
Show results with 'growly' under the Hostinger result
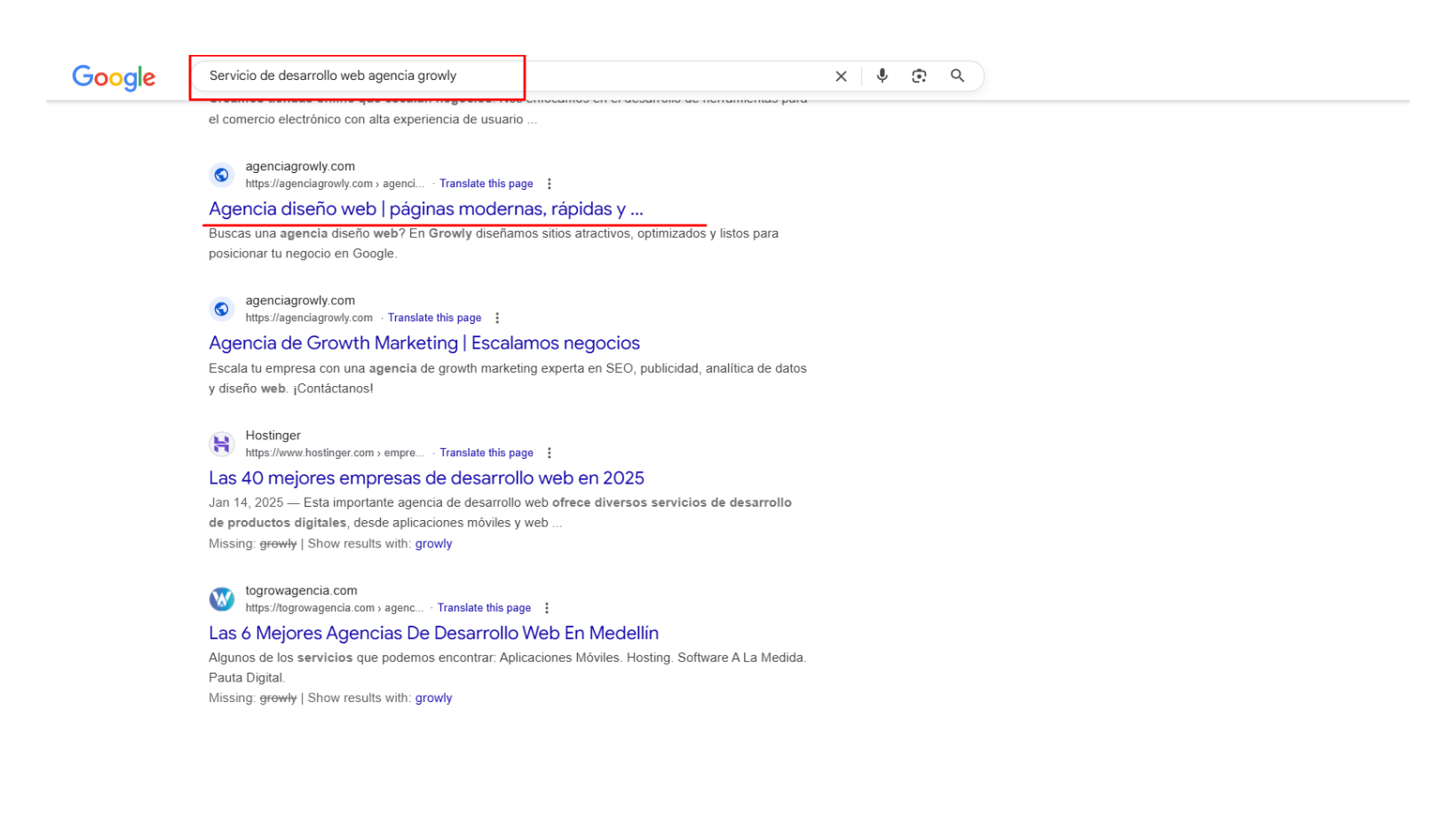(433, 544)
